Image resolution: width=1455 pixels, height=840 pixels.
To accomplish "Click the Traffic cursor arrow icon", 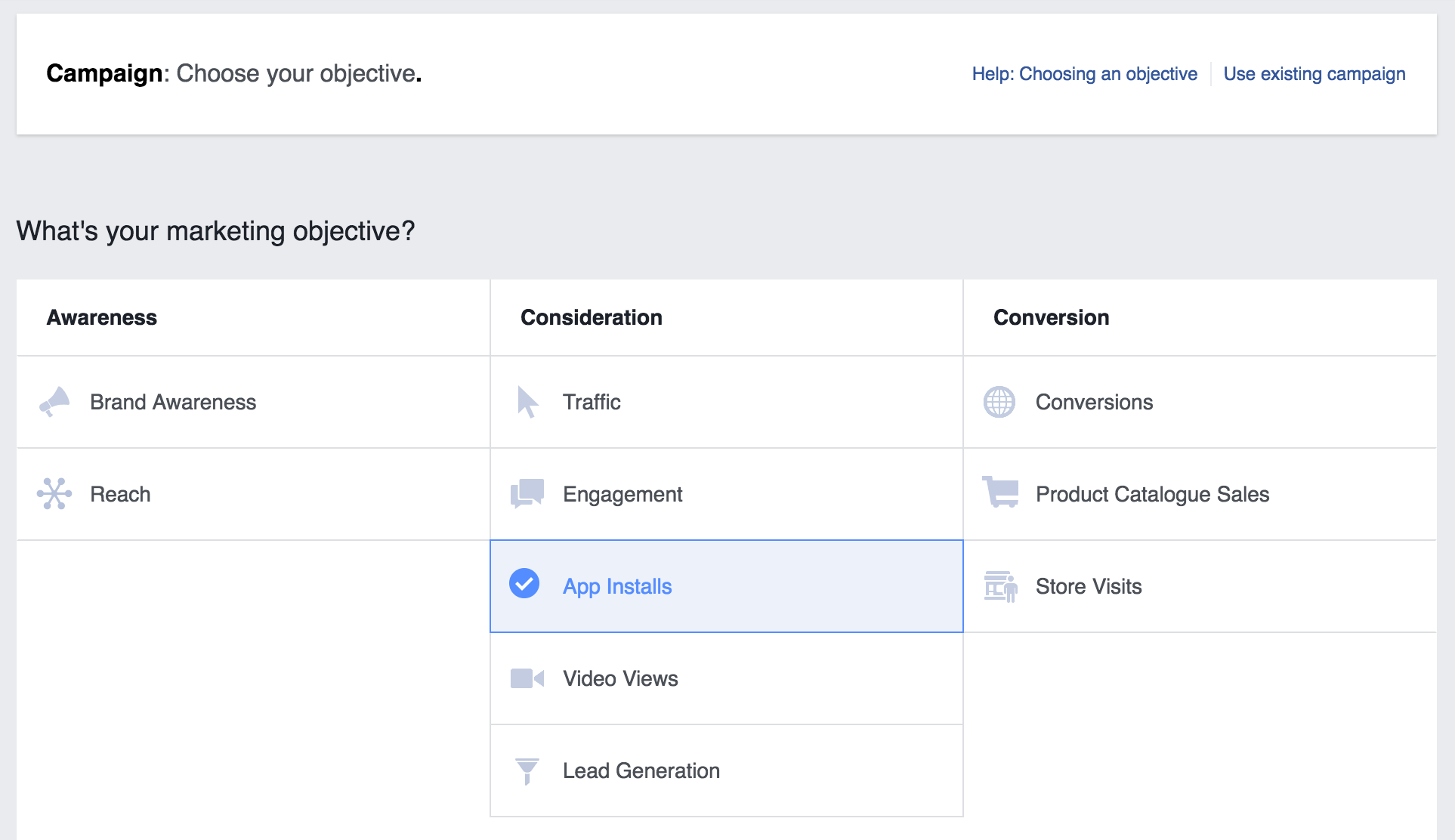I will [527, 402].
